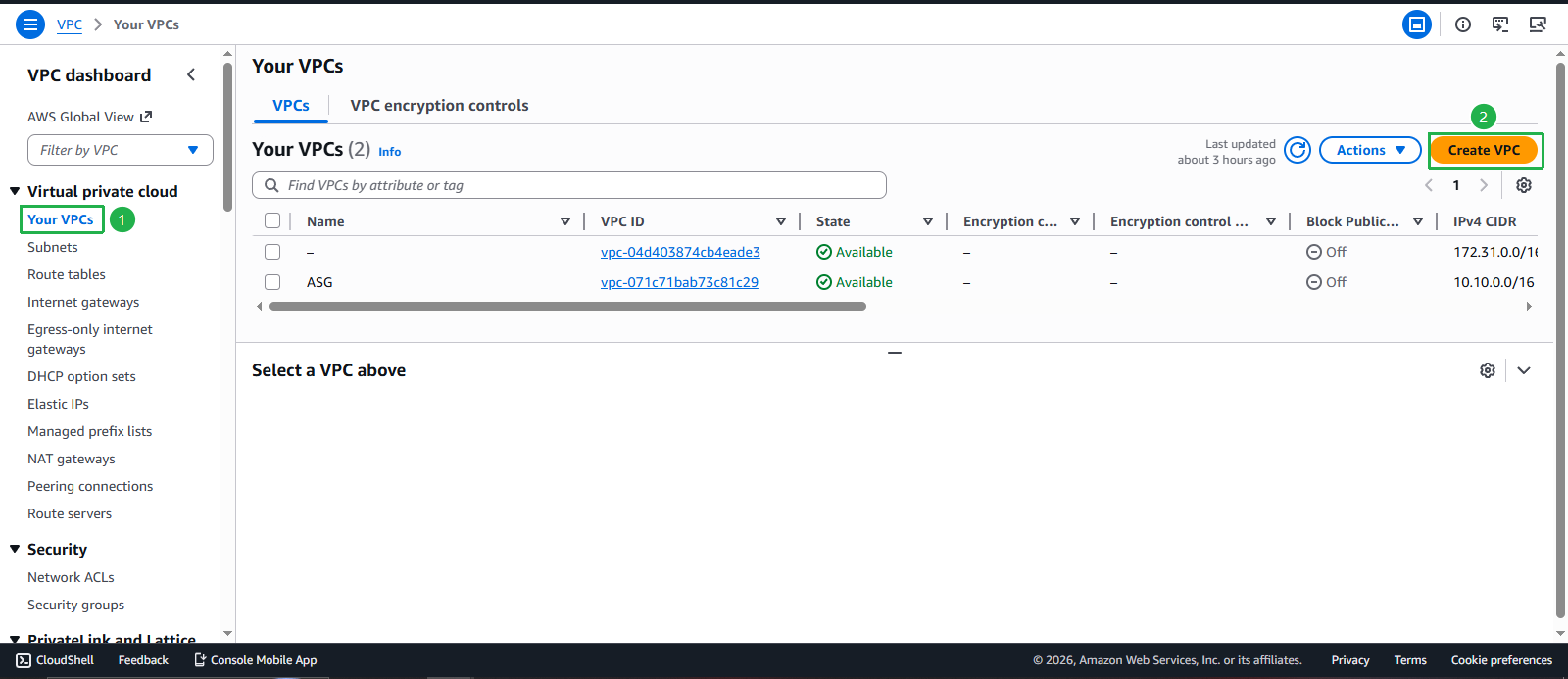Open vpc-071c71bab73c81c29 link
Screen dimensions: 1568x679
[679, 282]
